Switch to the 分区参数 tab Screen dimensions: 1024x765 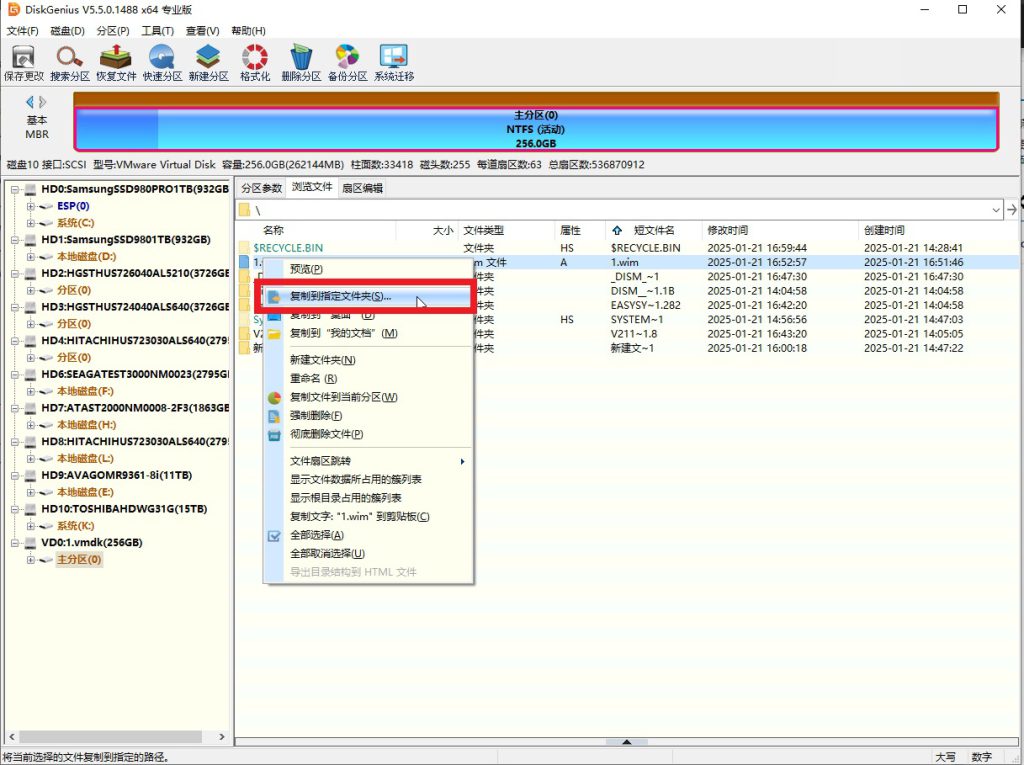[262, 188]
